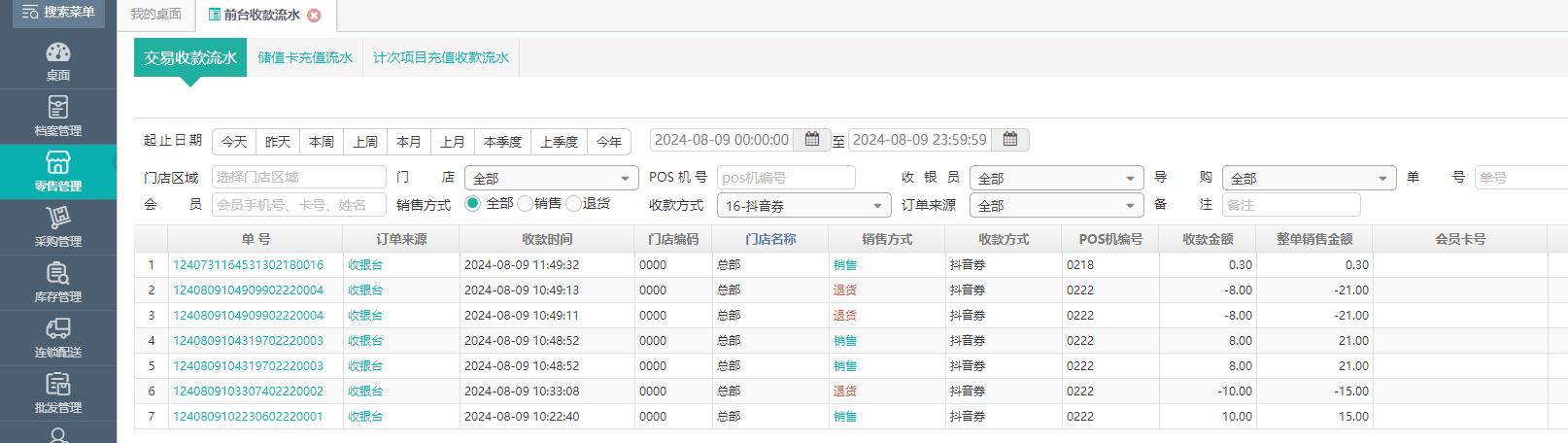
Task: Click end date field 2024-08-09 23:59:59
Action: 920,140
